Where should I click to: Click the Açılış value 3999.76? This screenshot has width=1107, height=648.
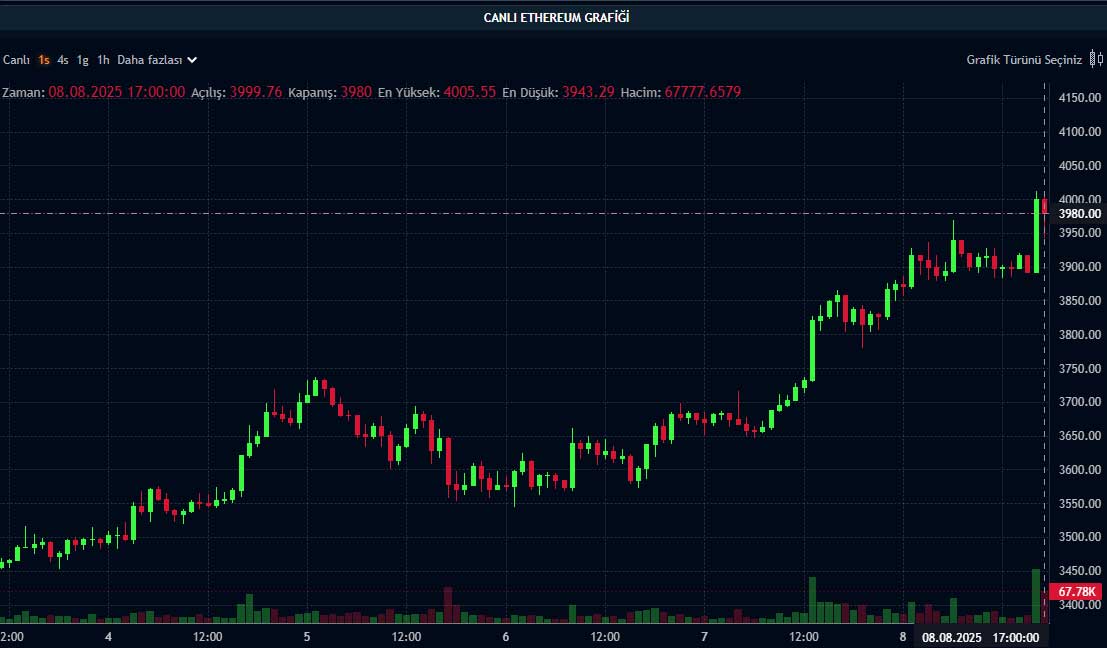click(256, 92)
